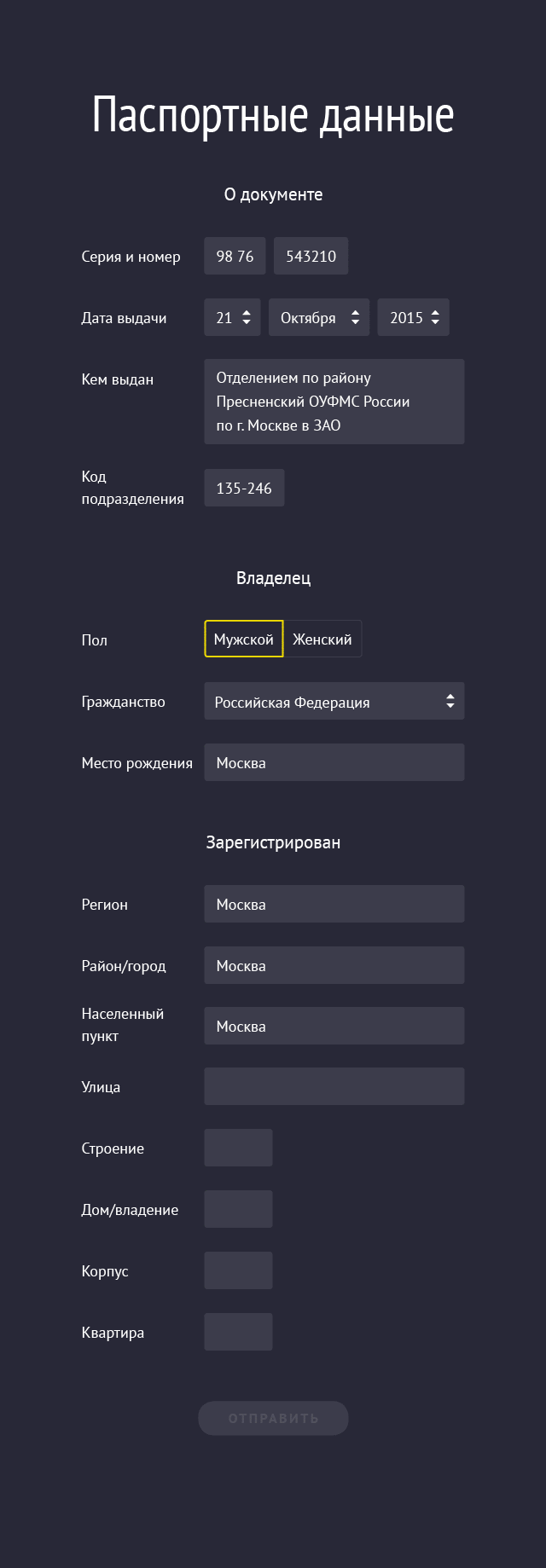The image size is (546, 1568).
Task: Expand the Гражданство citizenship dropdown
Action: click(x=334, y=702)
